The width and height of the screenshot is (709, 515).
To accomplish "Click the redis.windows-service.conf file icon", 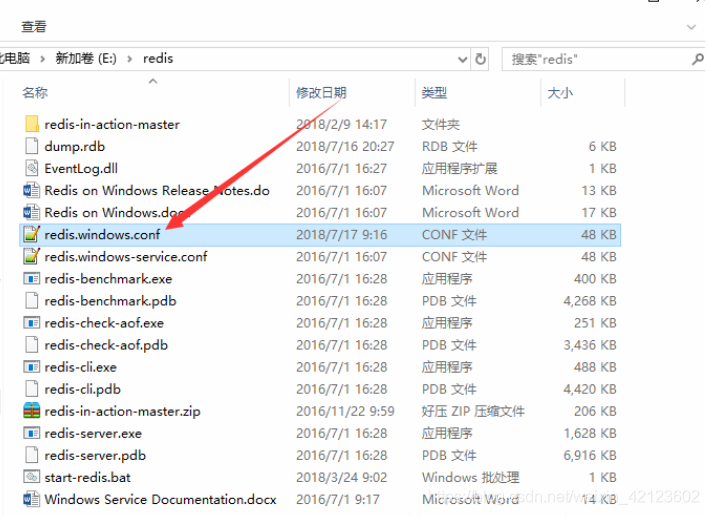I will click(32, 256).
